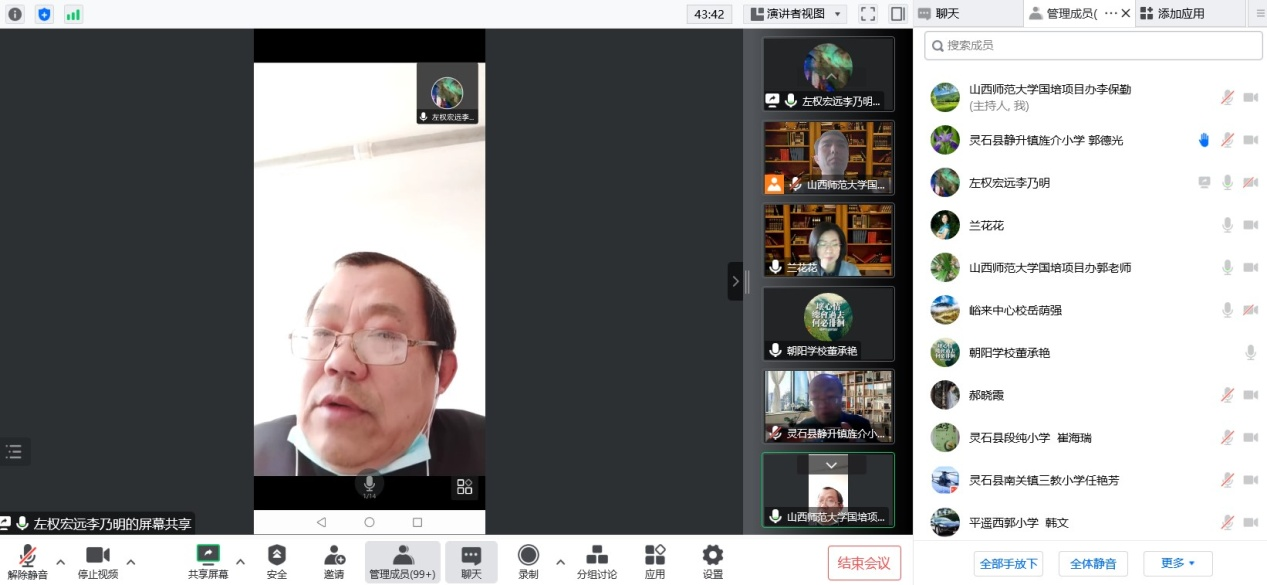
Task: Click grid layout icon in shared phone screen
Action: [x=464, y=487]
